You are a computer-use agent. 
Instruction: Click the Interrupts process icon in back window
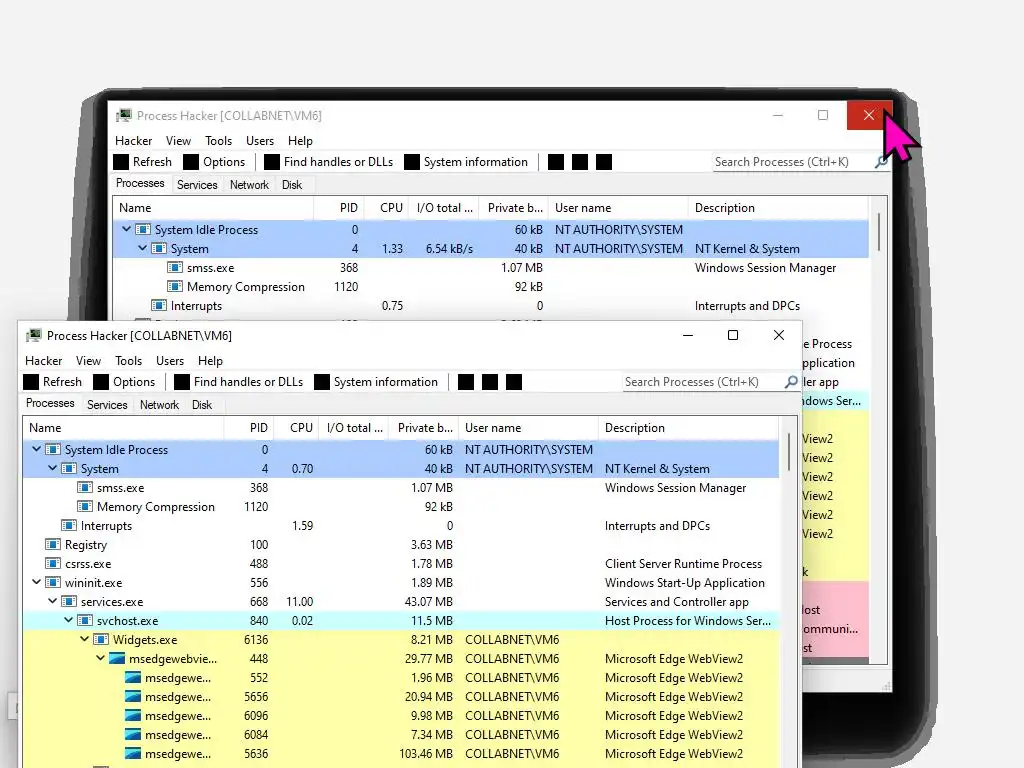click(159, 306)
